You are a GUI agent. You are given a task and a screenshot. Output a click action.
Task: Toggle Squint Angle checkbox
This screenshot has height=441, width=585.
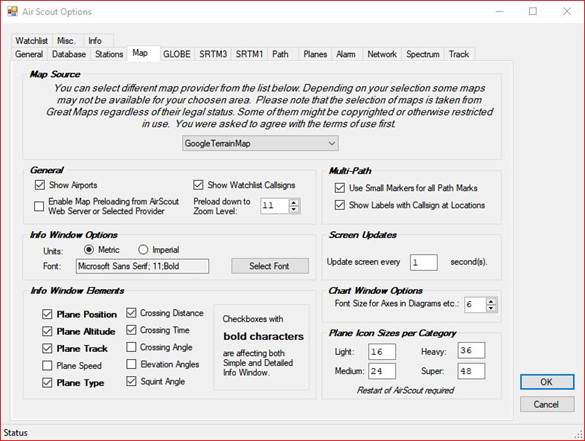tap(131, 381)
